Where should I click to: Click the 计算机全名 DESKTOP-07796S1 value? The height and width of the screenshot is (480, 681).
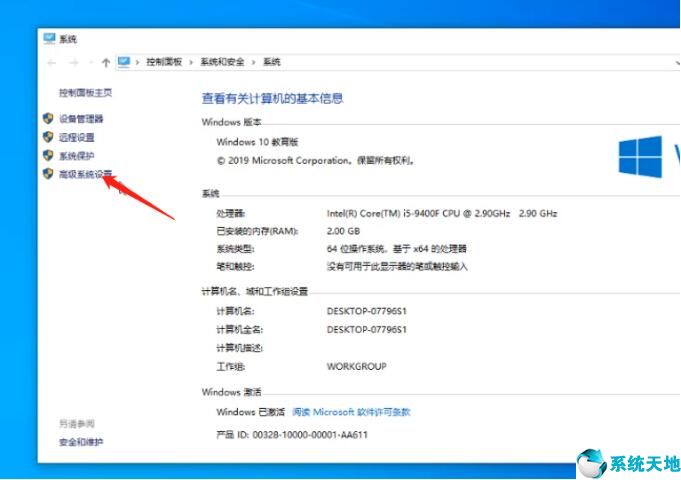(x=367, y=330)
